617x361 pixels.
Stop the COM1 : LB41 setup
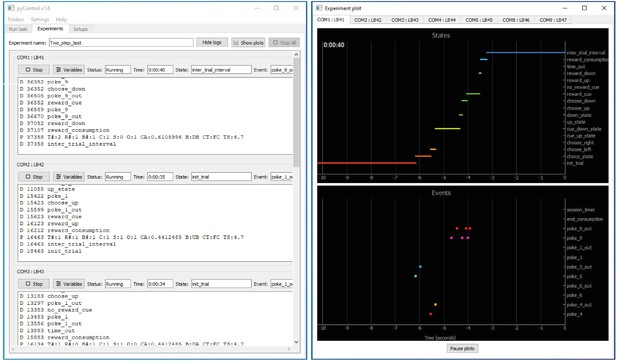(34, 70)
